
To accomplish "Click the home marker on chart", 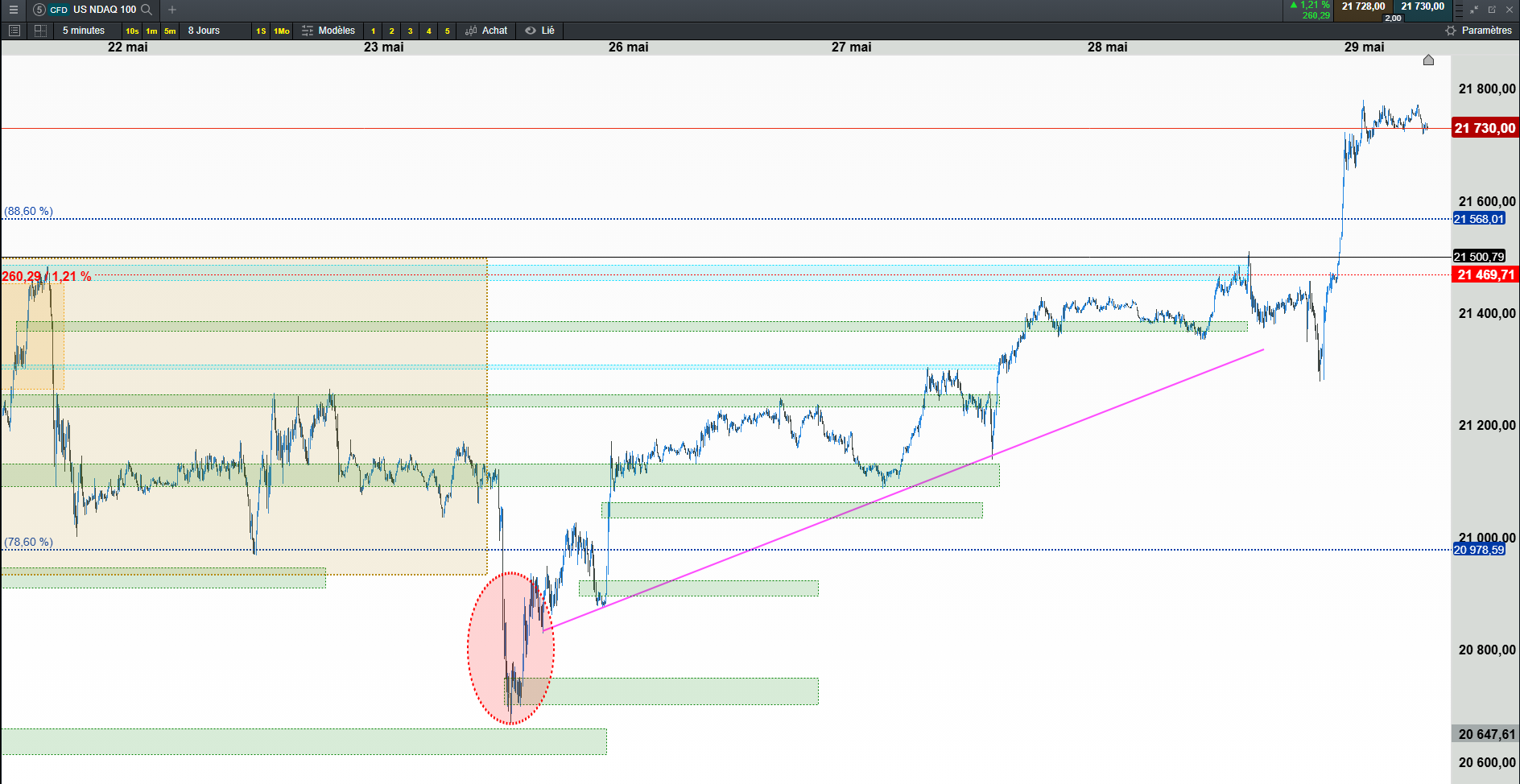I will point(1428,60).
